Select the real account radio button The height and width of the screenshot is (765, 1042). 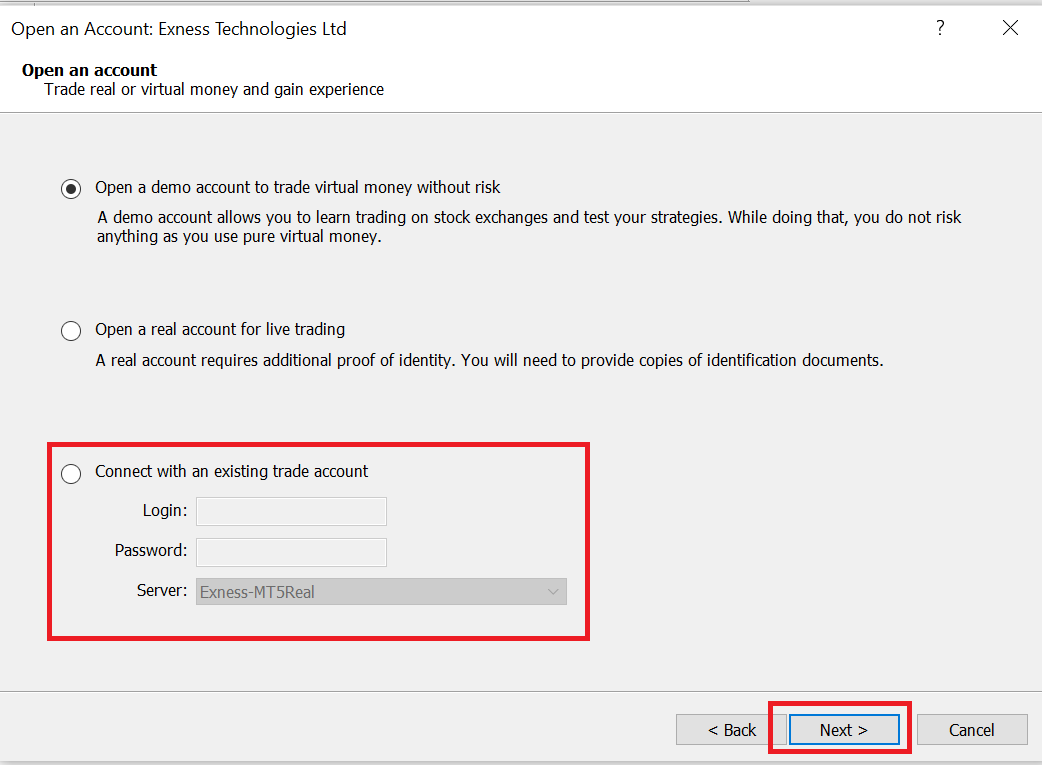pos(71,330)
